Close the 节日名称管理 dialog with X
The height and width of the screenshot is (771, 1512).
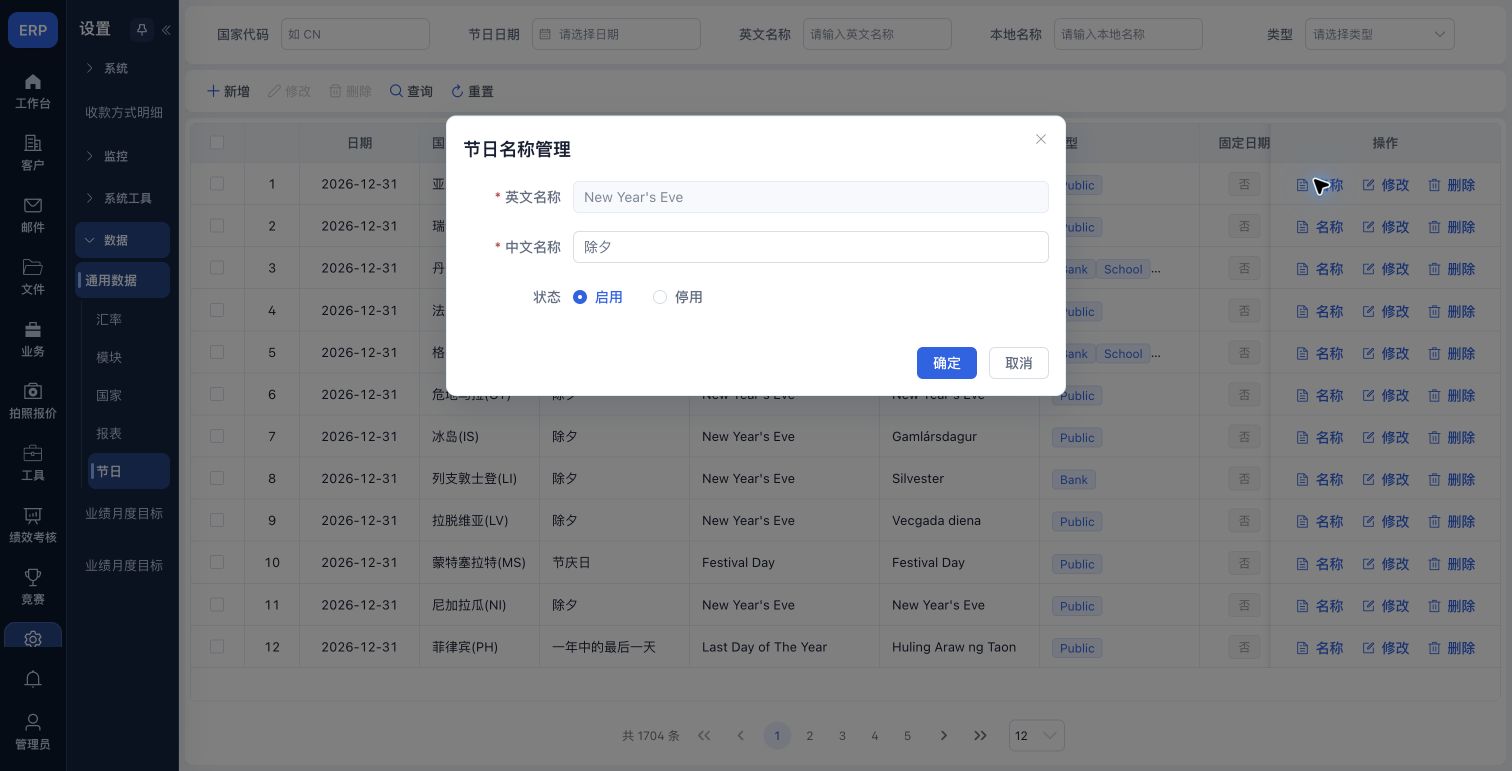pos(1041,139)
